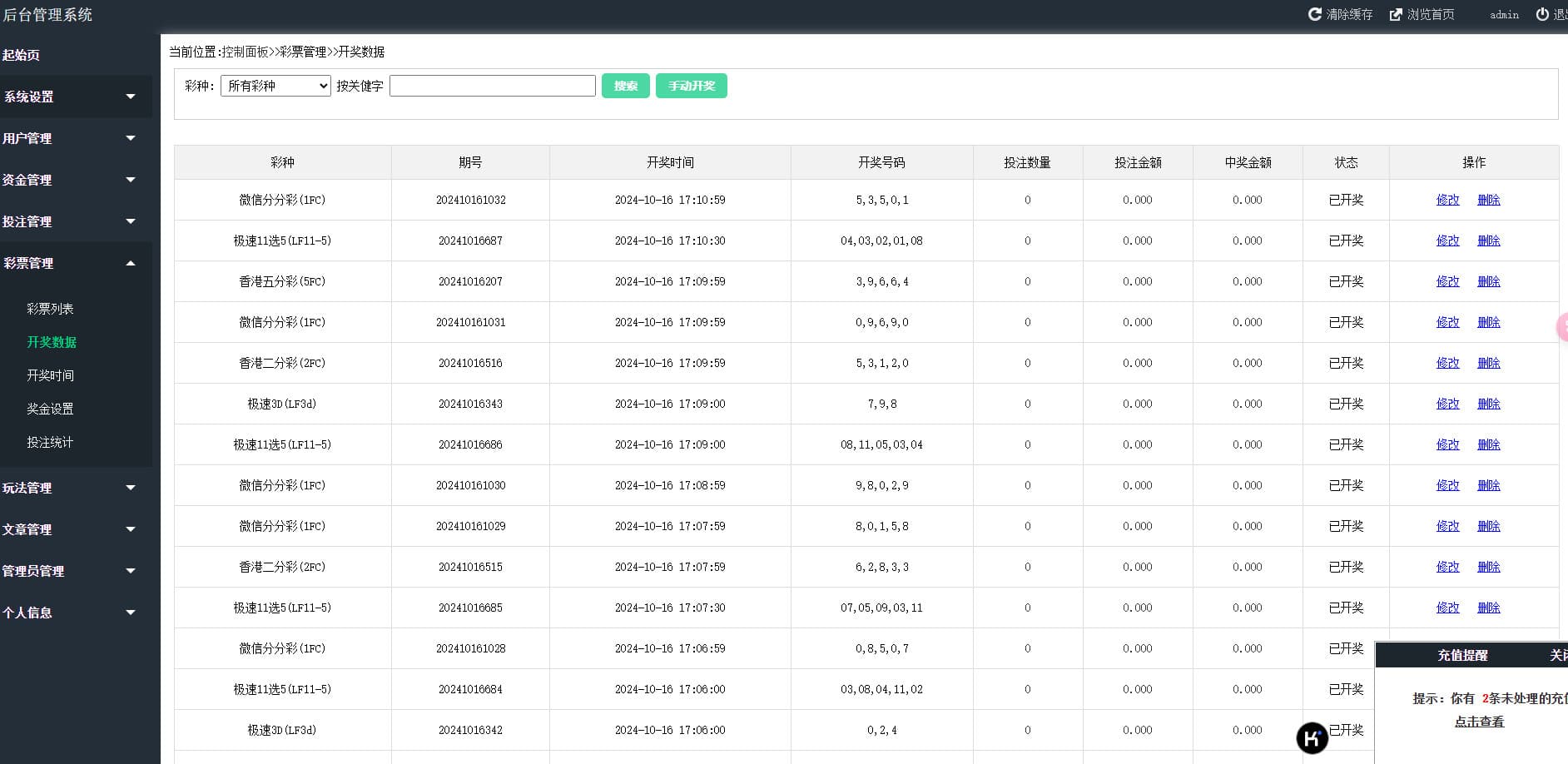
Task: Click the 手动开奖 button
Action: [691, 86]
